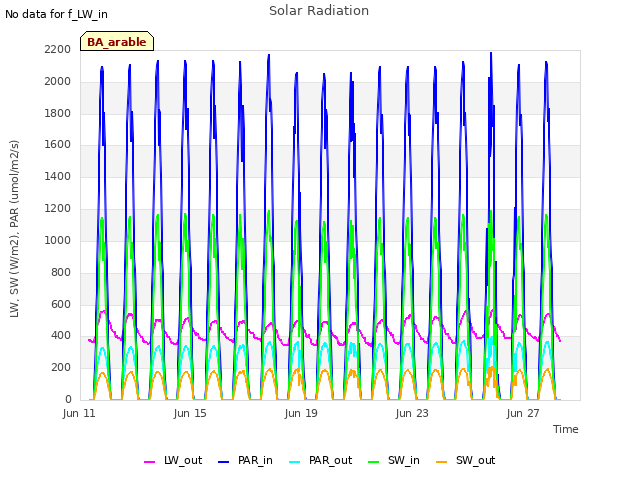Click the Jun 19 x-axis label
The height and width of the screenshot is (480, 640).
tap(301, 413)
